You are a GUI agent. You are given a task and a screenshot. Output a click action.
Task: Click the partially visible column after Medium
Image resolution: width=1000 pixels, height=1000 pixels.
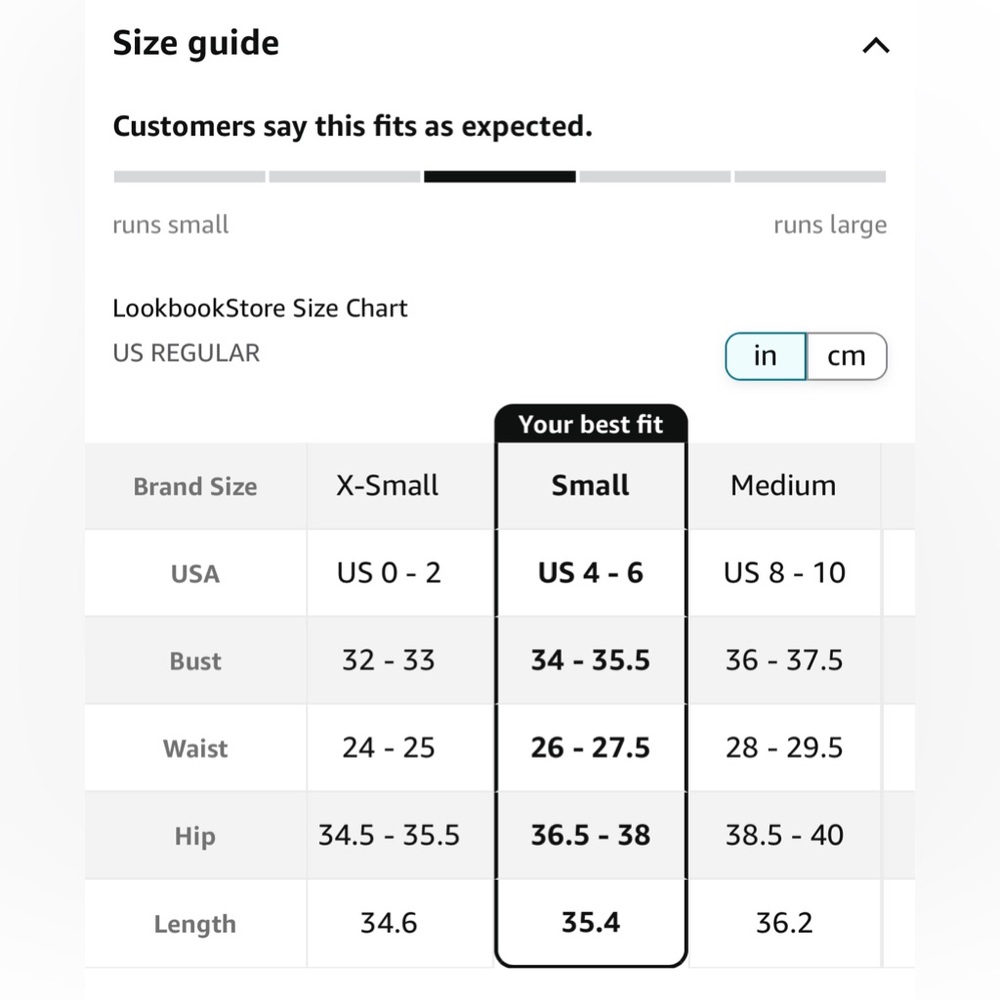pyautogui.click(x=899, y=705)
